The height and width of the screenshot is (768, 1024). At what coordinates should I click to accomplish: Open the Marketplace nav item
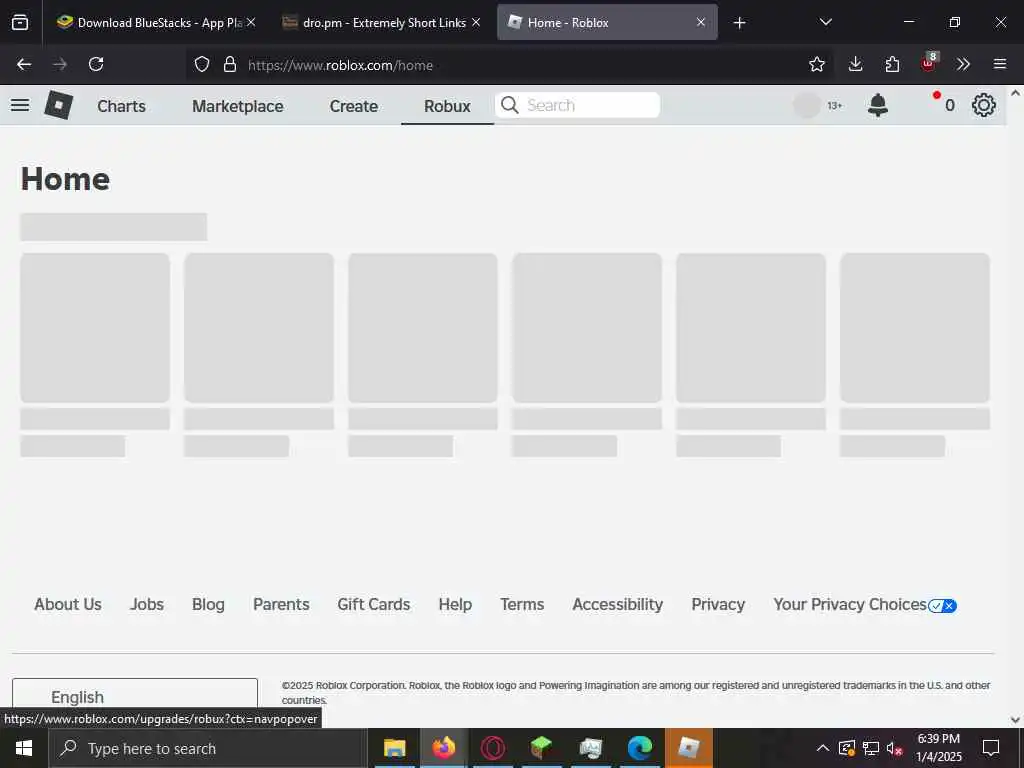(238, 106)
